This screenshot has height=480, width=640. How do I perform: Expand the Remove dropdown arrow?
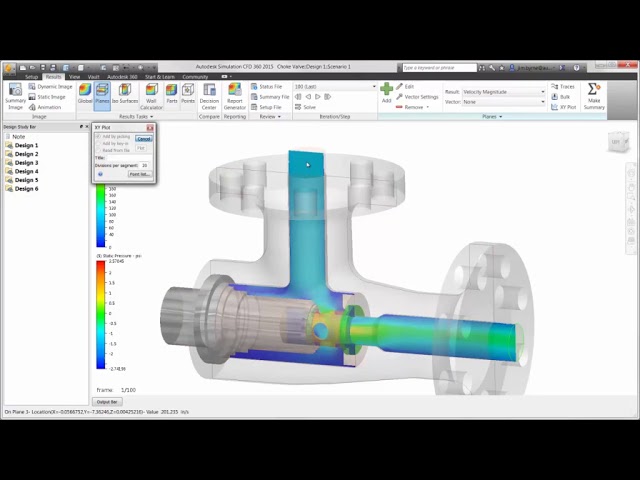coord(428,107)
